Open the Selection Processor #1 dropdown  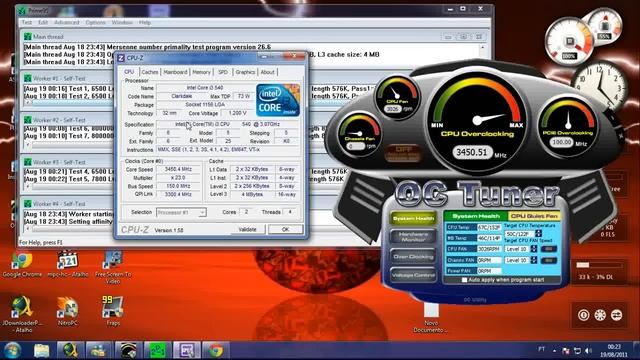181,212
